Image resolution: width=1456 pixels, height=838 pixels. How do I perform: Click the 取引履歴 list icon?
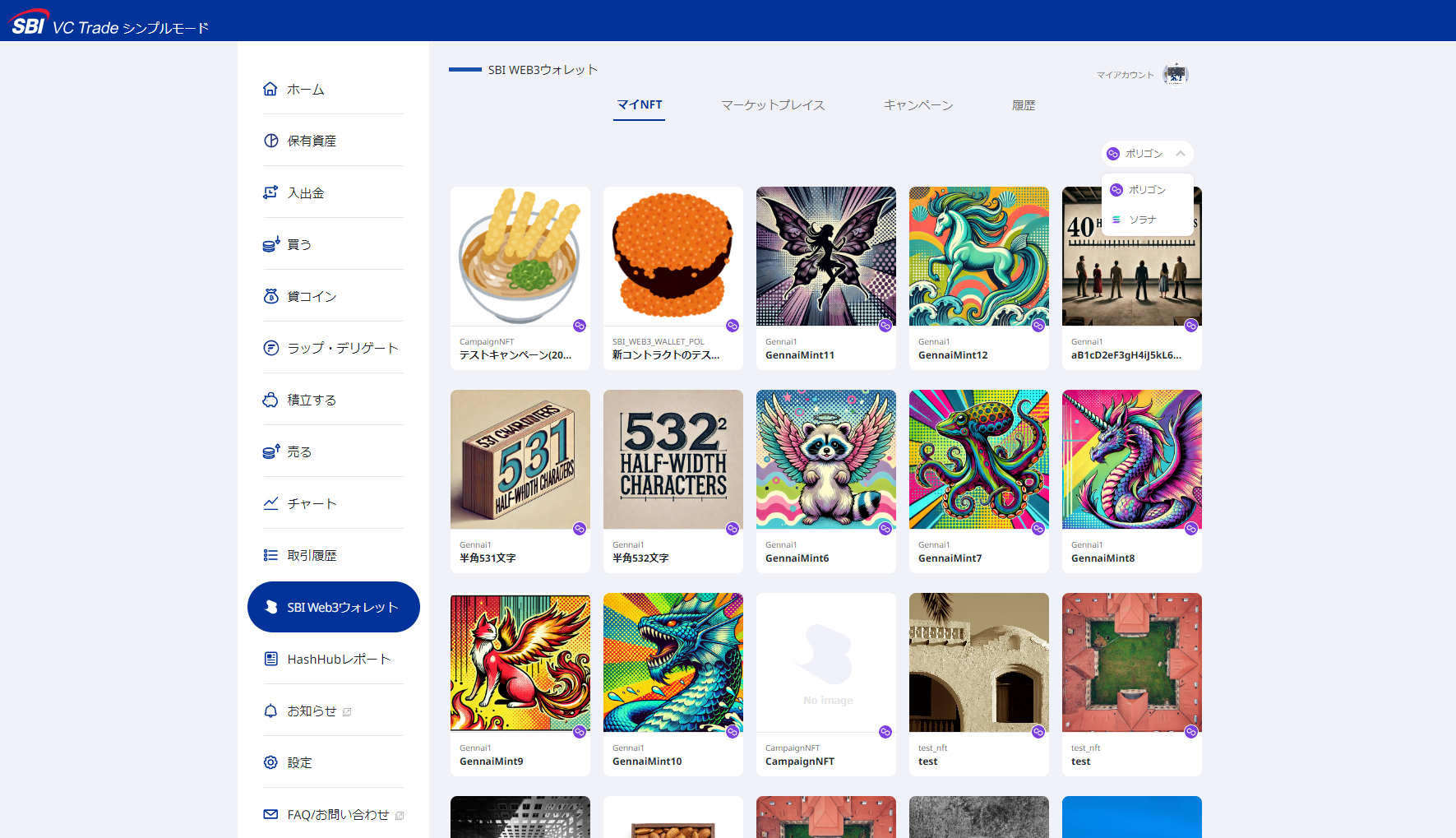tap(270, 555)
